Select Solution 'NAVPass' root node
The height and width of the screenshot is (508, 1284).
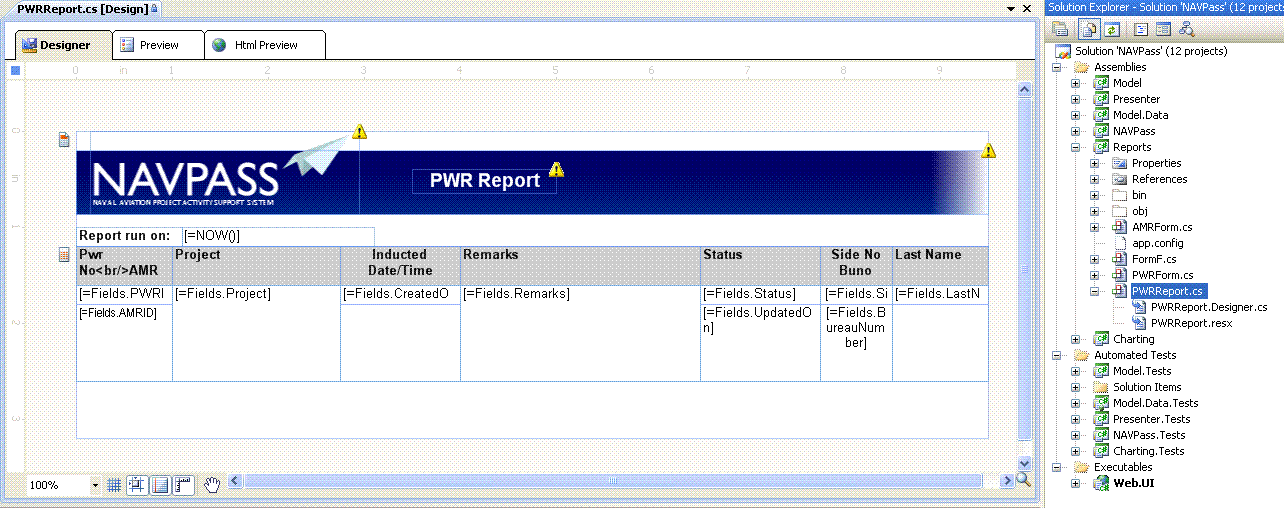point(1151,51)
